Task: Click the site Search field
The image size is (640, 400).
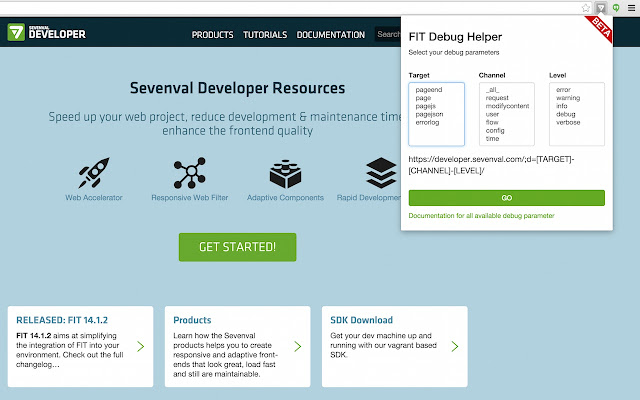Action: 388,34
